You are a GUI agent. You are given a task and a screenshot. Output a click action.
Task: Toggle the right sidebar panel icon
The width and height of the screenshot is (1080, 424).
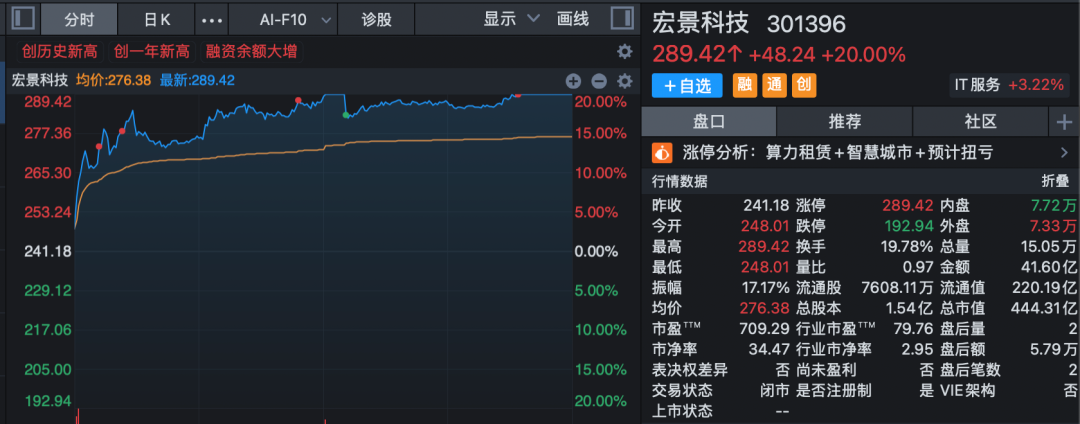pyautogui.click(x=622, y=19)
